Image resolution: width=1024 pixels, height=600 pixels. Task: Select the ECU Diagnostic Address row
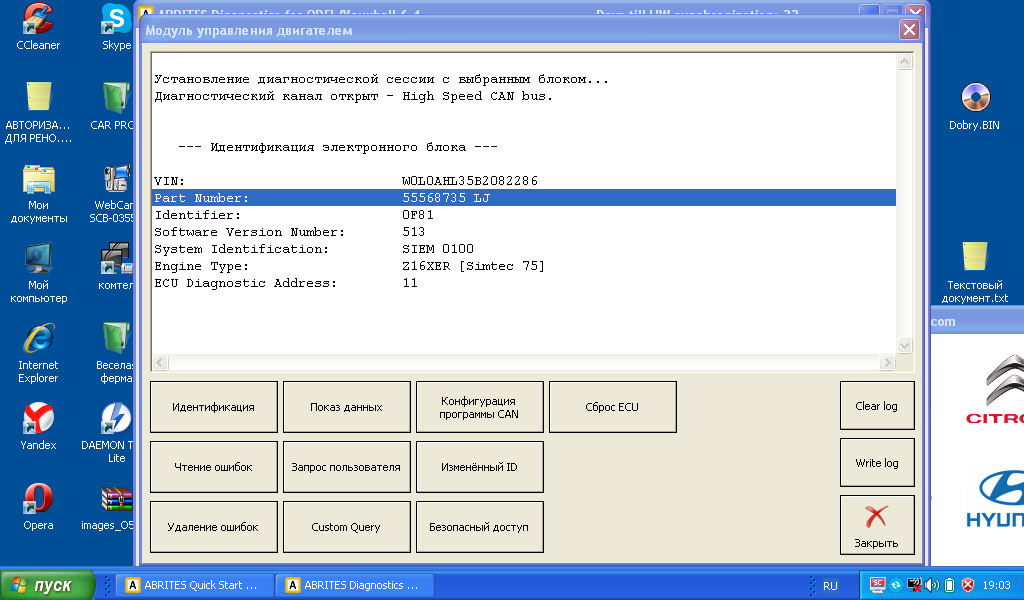pyautogui.click(x=524, y=283)
